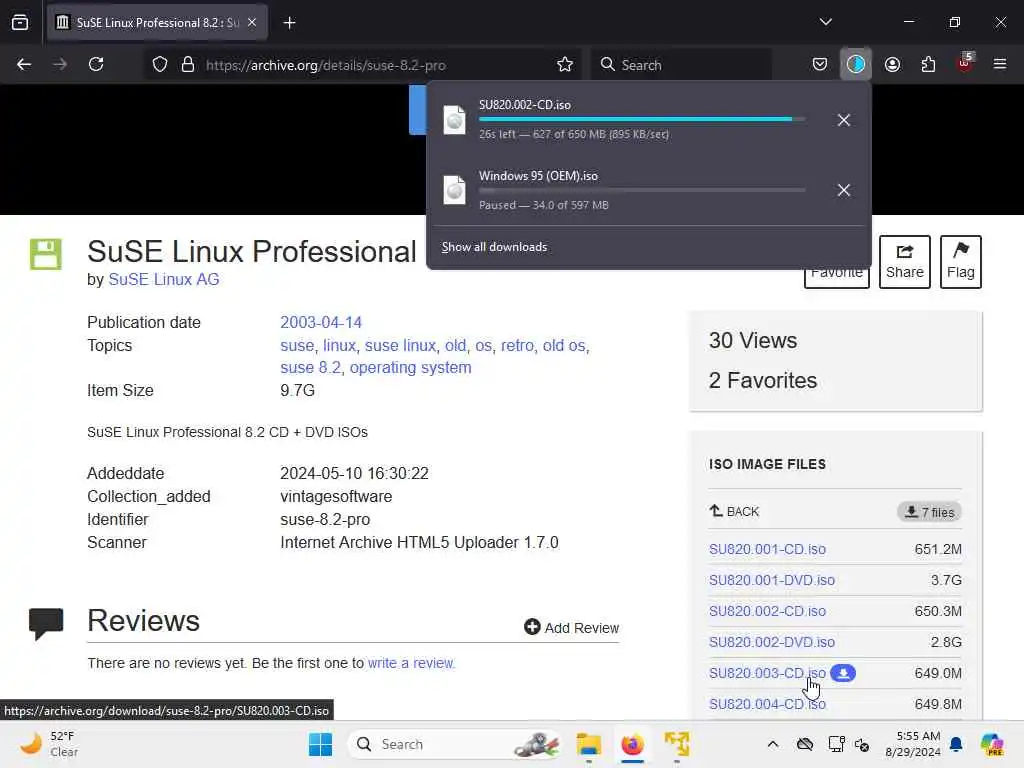Open the 'suse' topic link
Image resolution: width=1024 pixels, height=768 pixels.
pos(297,345)
